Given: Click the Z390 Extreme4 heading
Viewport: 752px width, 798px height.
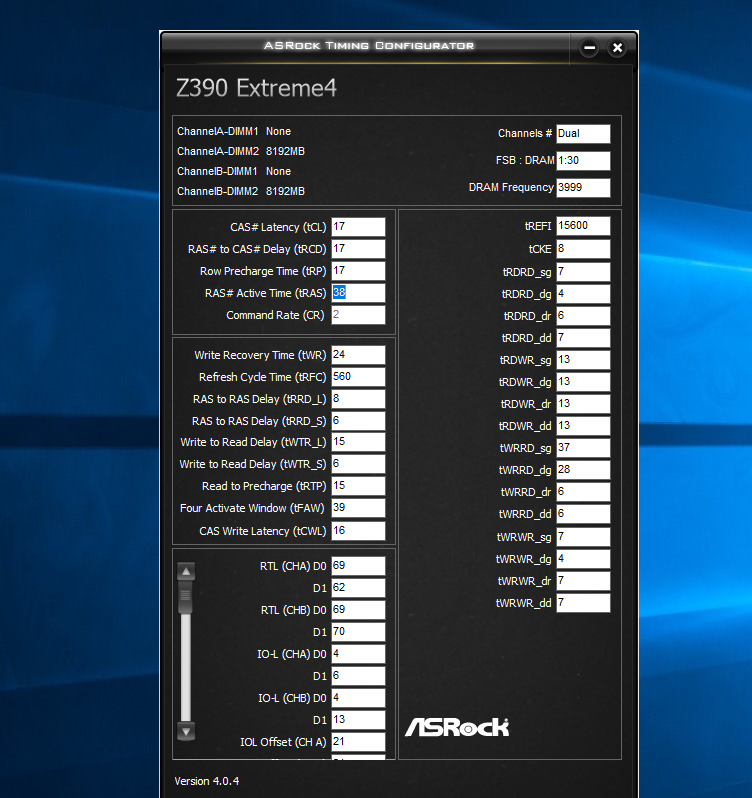Looking at the screenshot, I should click(256, 88).
